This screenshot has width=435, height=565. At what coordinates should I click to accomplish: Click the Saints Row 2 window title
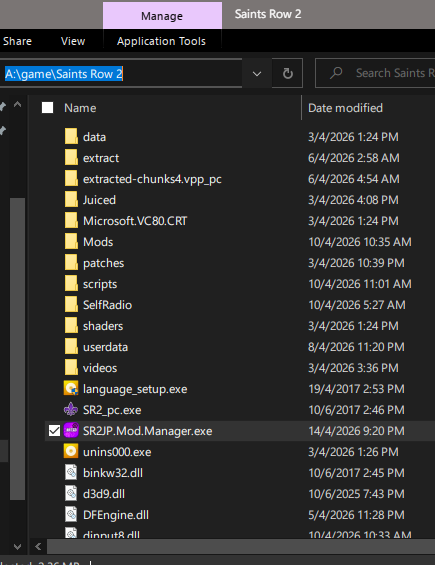268,14
